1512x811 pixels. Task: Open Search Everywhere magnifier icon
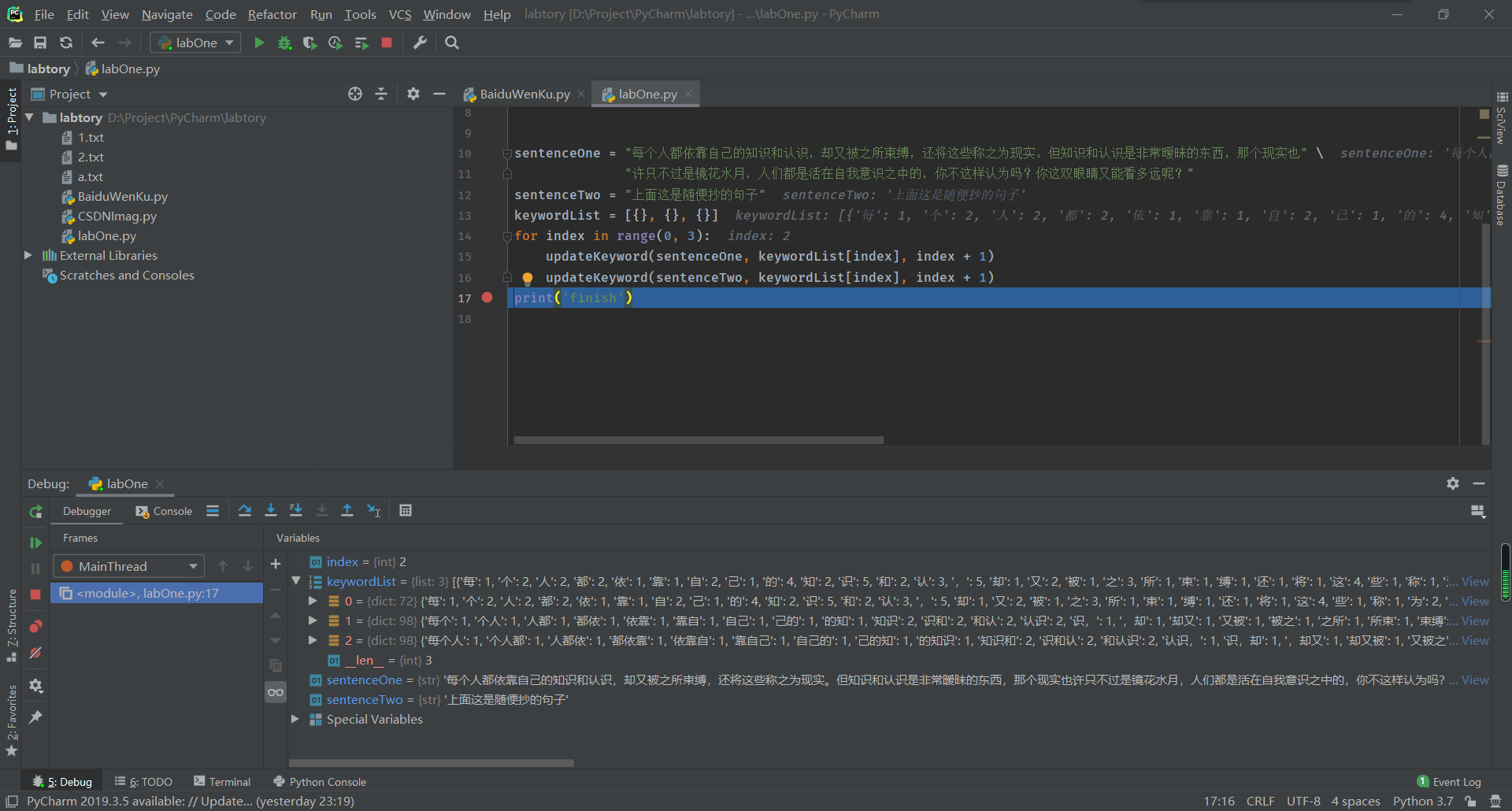452,43
